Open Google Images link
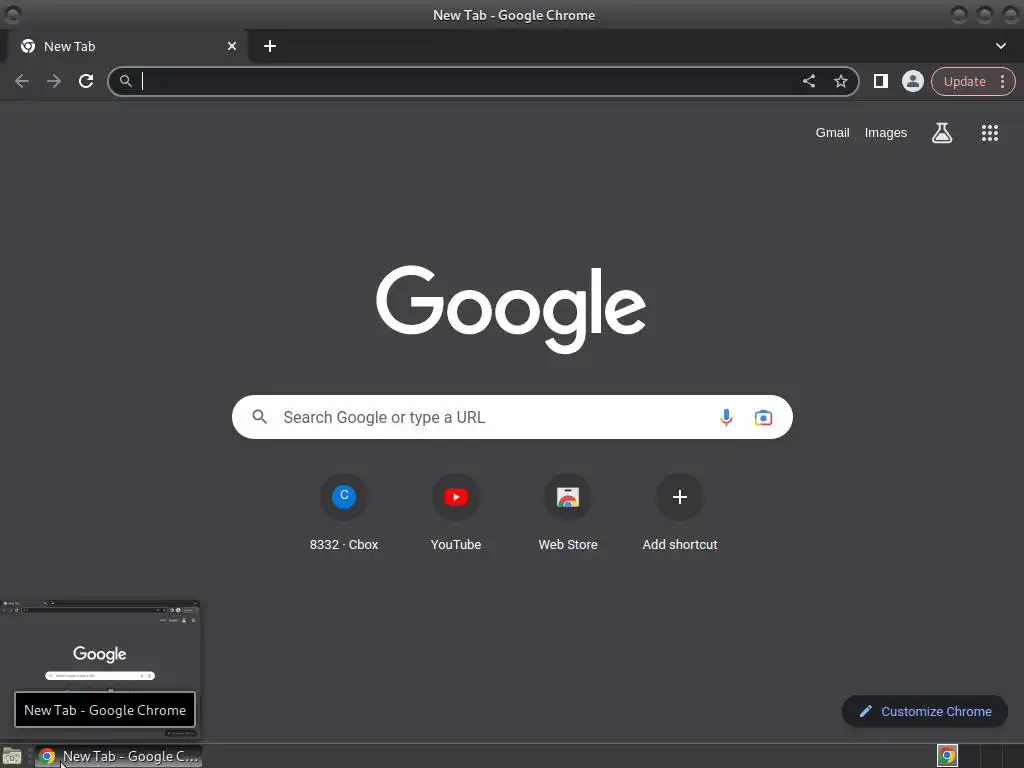This screenshot has width=1024, height=768. click(x=886, y=133)
